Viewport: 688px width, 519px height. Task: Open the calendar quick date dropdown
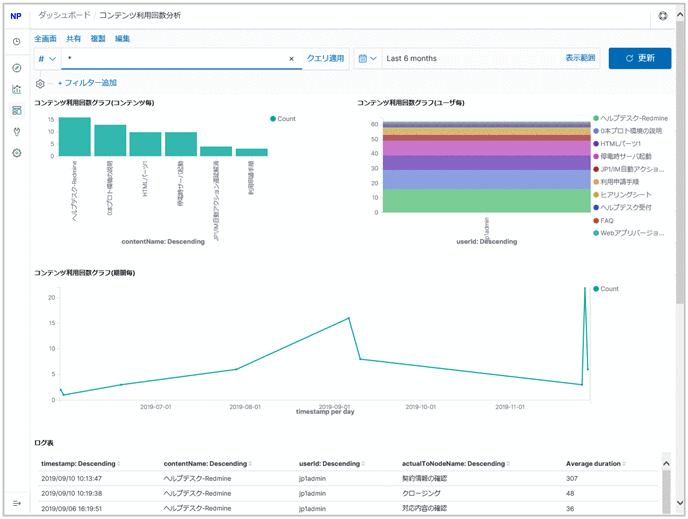[x=367, y=59]
